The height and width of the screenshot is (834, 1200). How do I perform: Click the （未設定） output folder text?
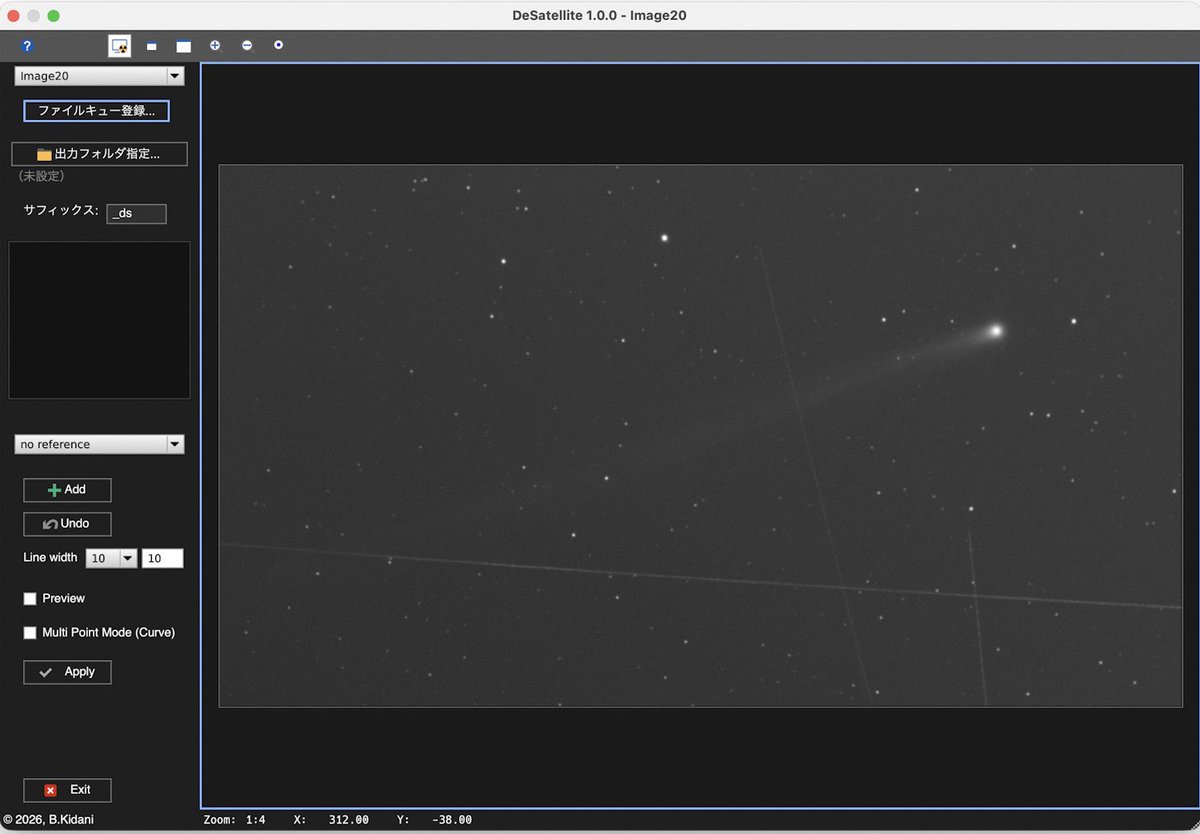(x=42, y=176)
